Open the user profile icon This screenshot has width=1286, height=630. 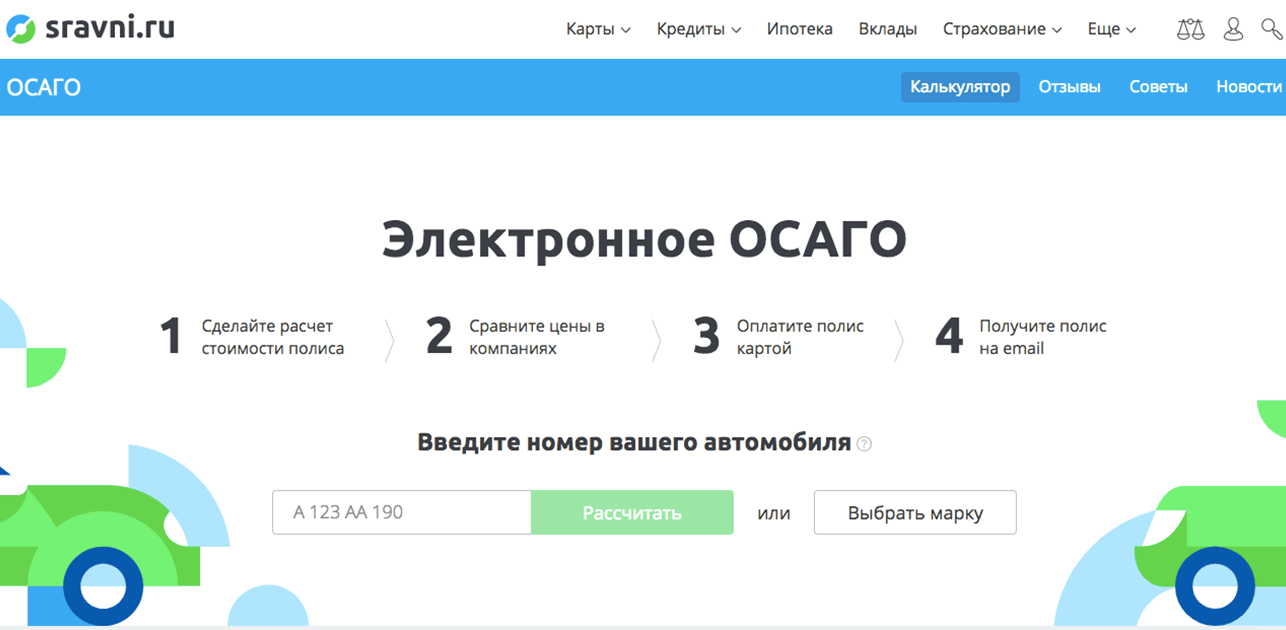click(1233, 29)
